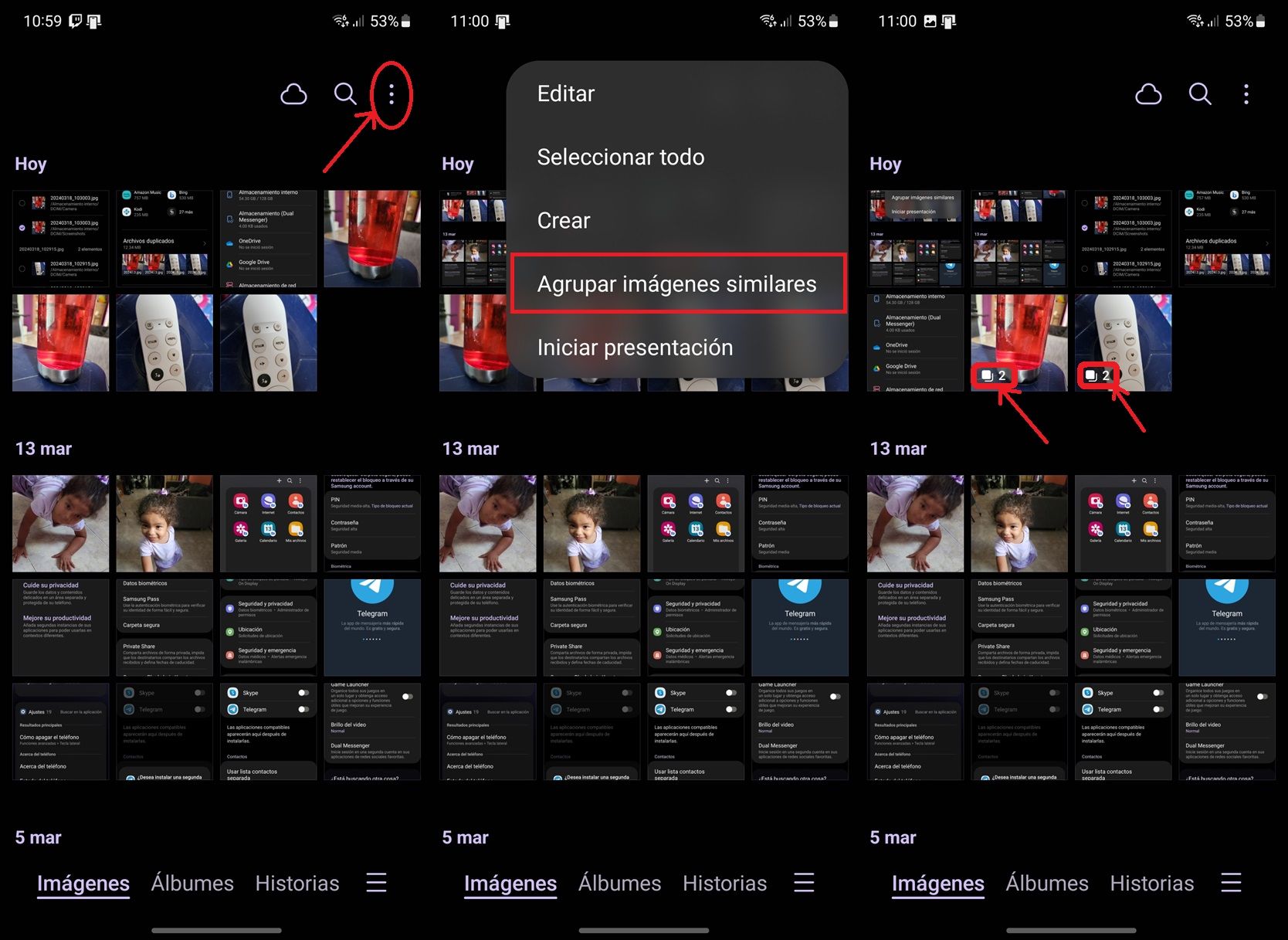This screenshot has height=940, width=1288.
Task: Switch to the Álbumes tab
Action: (x=192, y=883)
